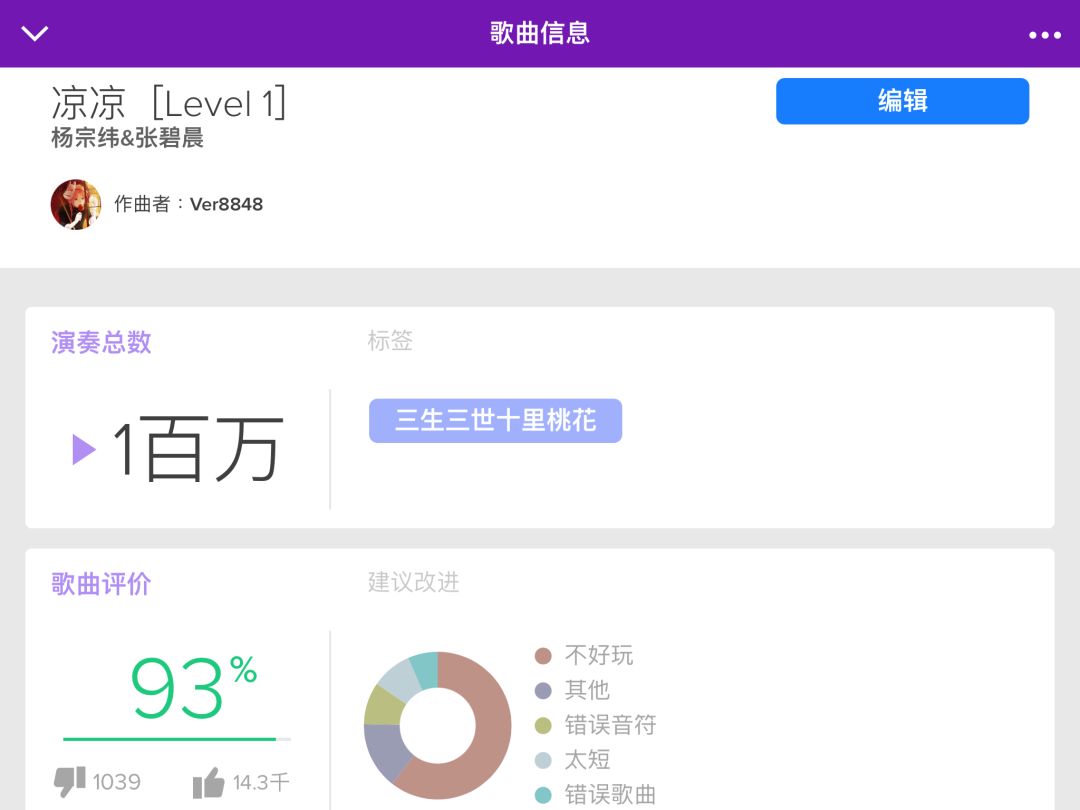Click the 错误歌曲 legend color dot

543,795
